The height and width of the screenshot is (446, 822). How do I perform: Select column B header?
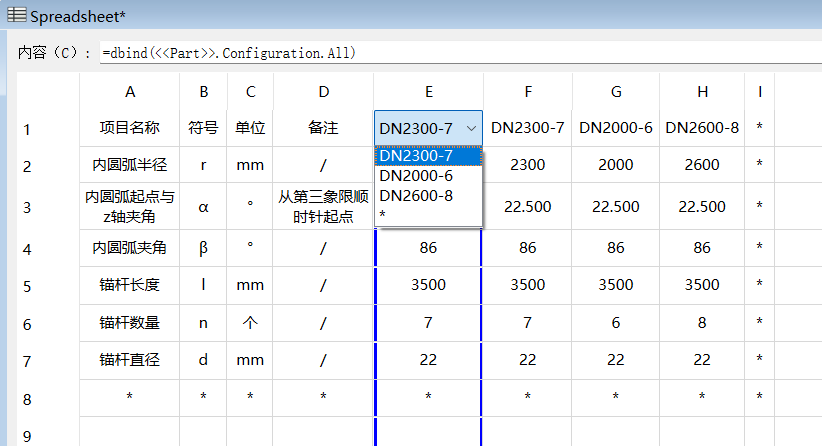coord(203,92)
